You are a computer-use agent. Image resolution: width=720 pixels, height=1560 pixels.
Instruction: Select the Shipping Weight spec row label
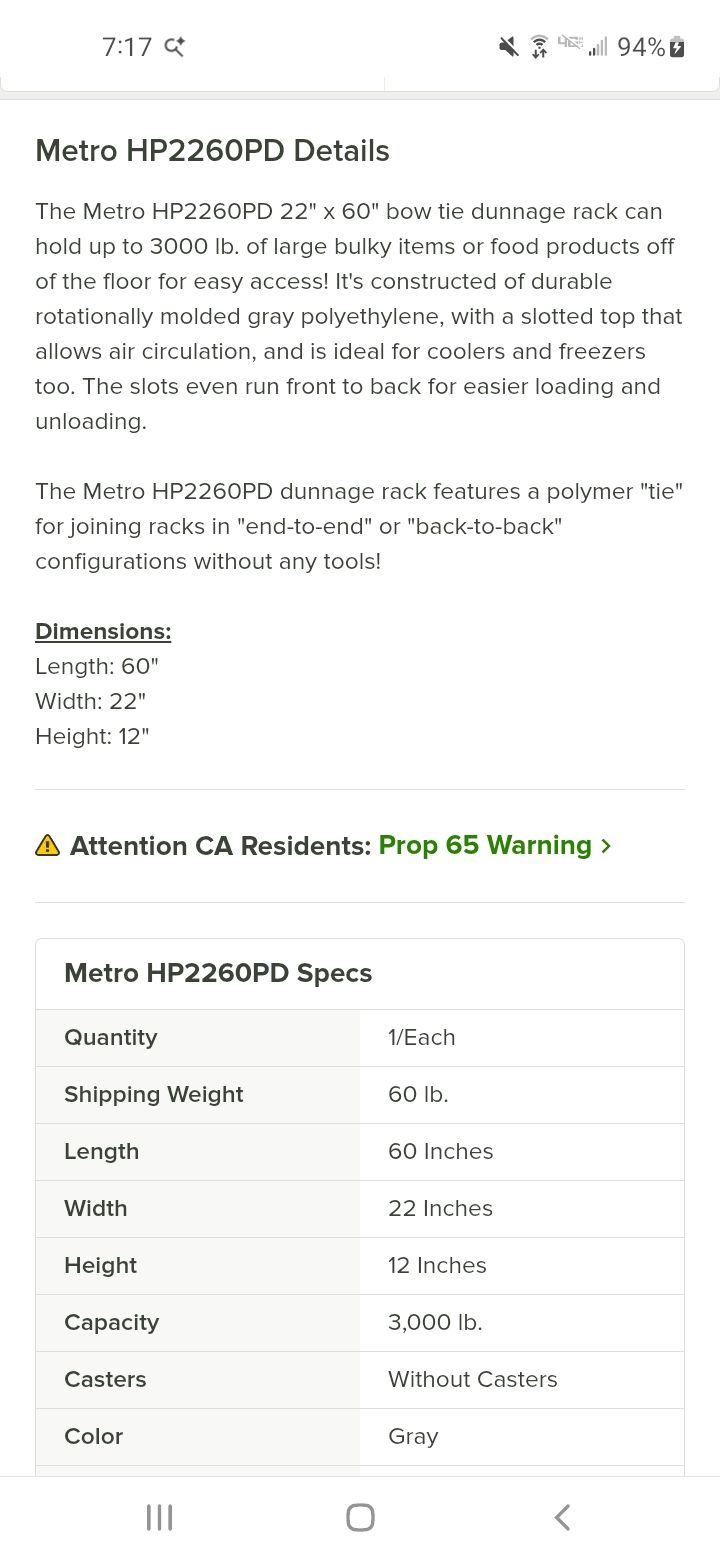(154, 1094)
